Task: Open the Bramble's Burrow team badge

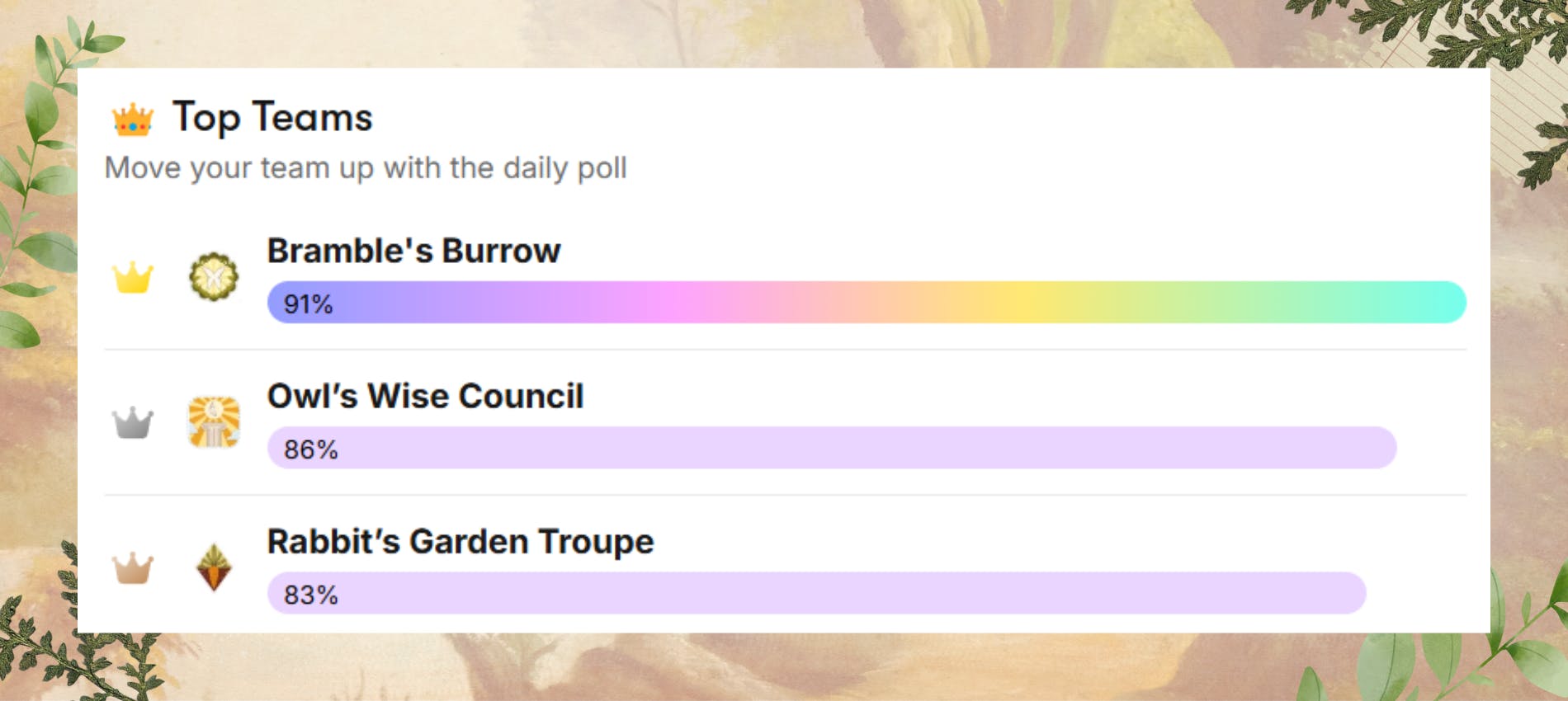Action: pos(214,276)
